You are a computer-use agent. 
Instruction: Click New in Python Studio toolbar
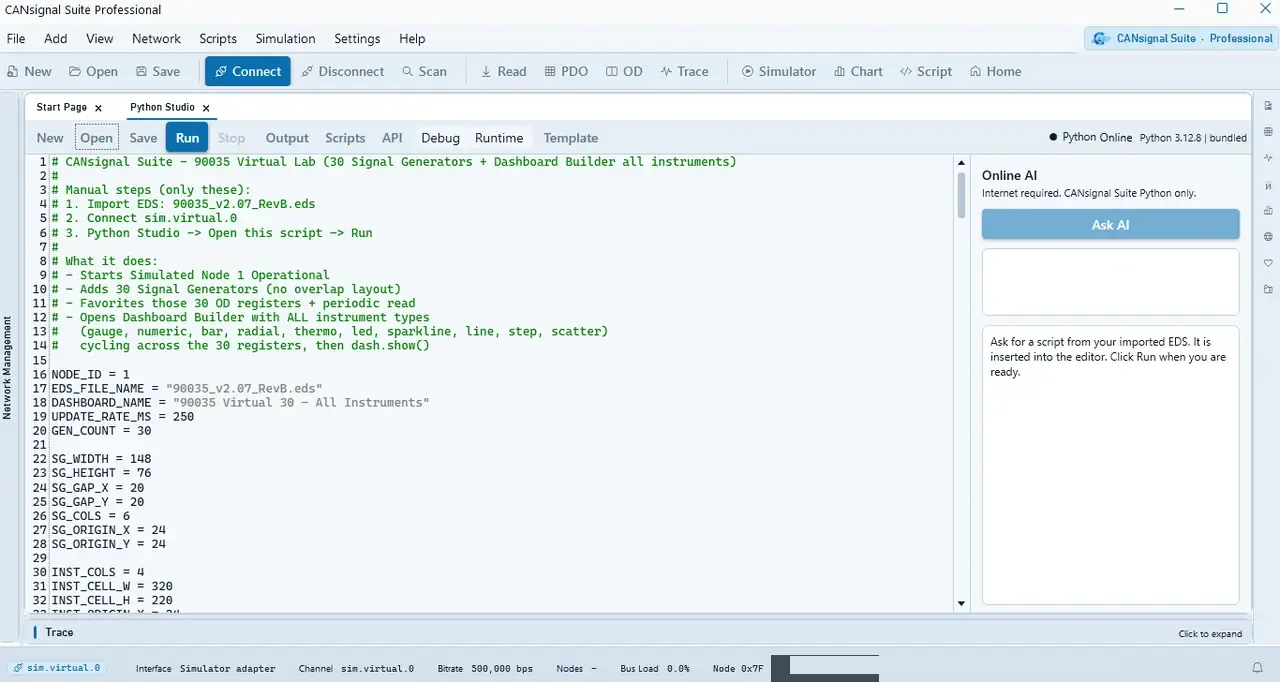(50, 138)
